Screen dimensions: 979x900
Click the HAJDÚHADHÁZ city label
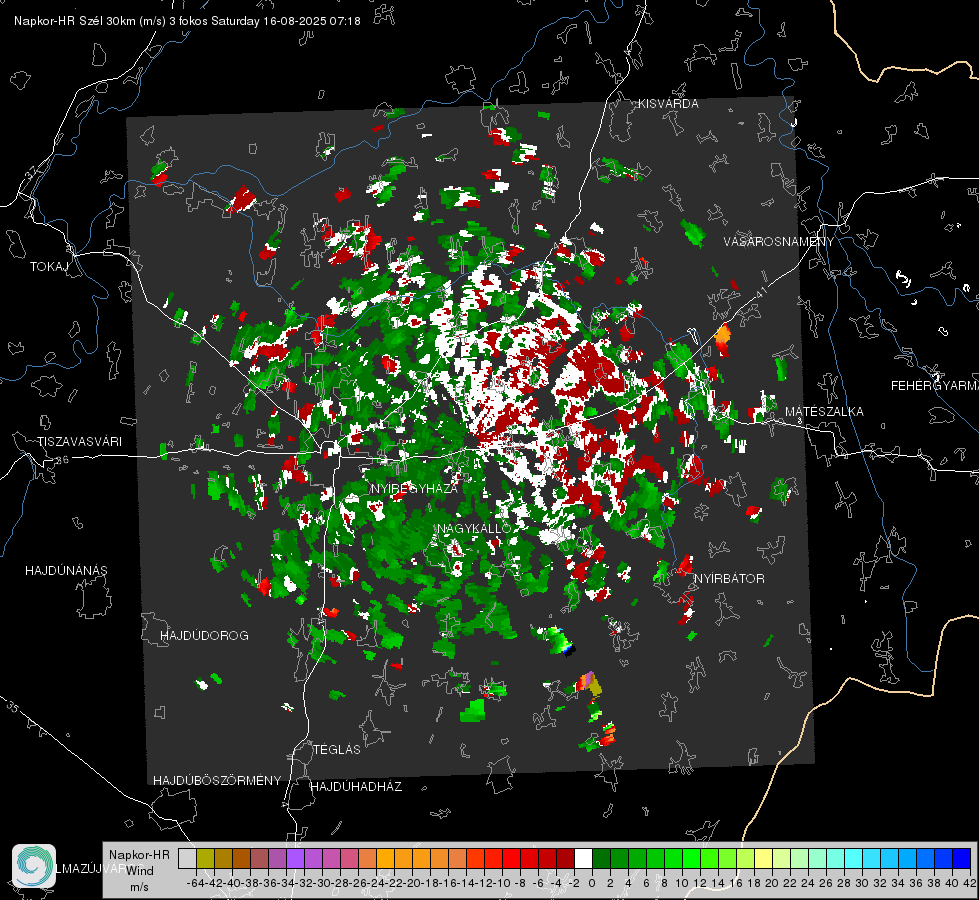357,786
